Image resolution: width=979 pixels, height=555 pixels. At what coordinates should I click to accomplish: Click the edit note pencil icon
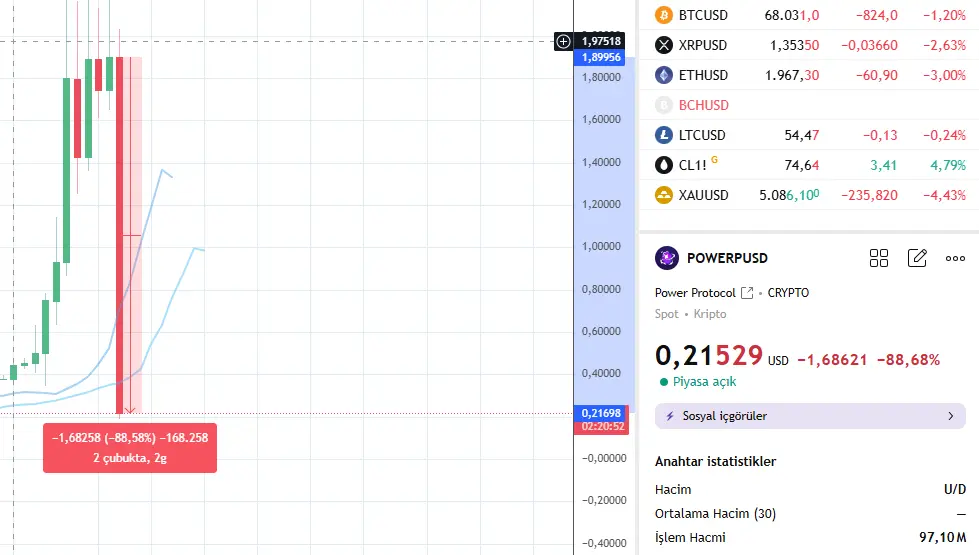pos(917,258)
